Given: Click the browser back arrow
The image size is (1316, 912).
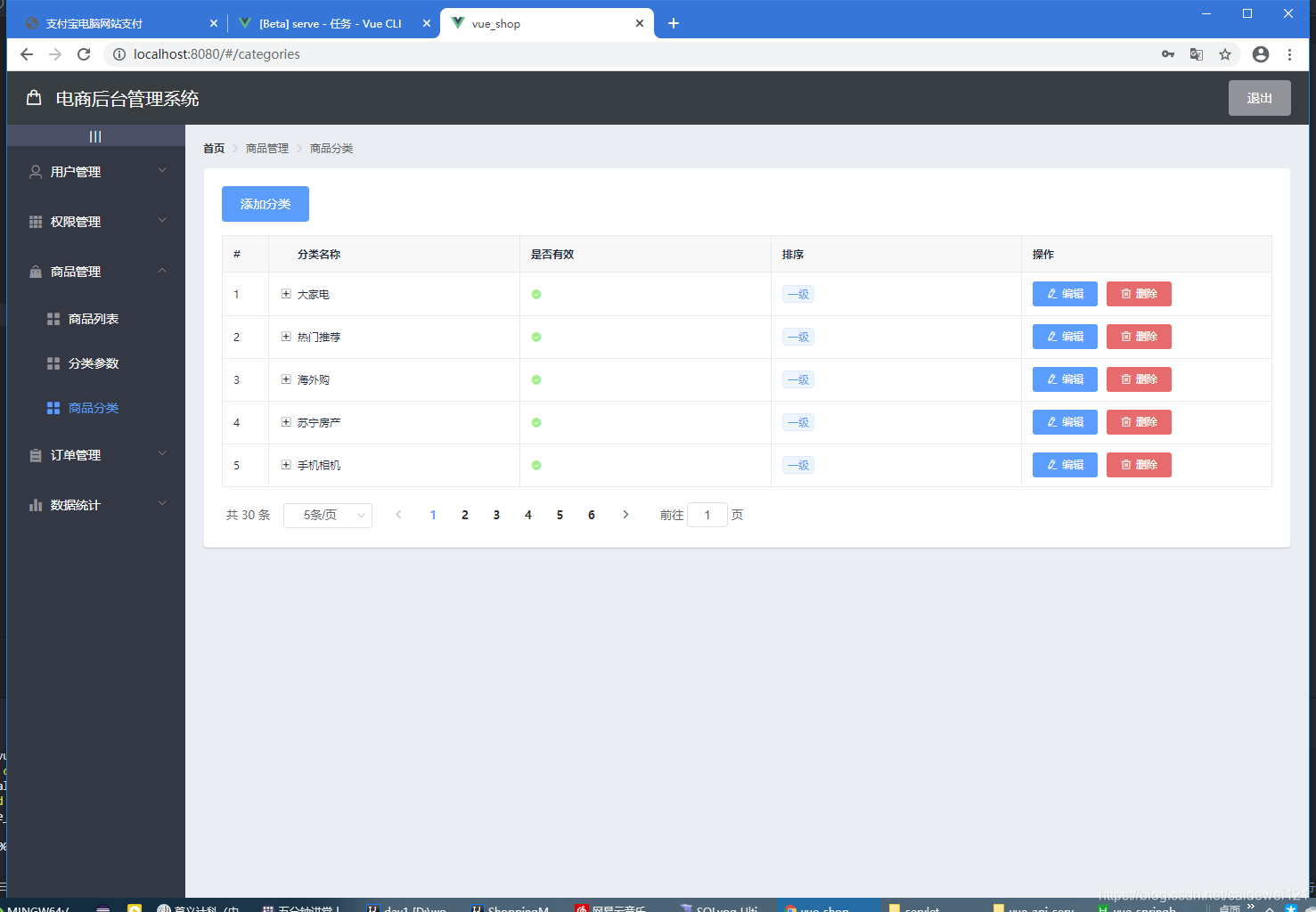Looking at the screenshot, I should tap(27, 54).
